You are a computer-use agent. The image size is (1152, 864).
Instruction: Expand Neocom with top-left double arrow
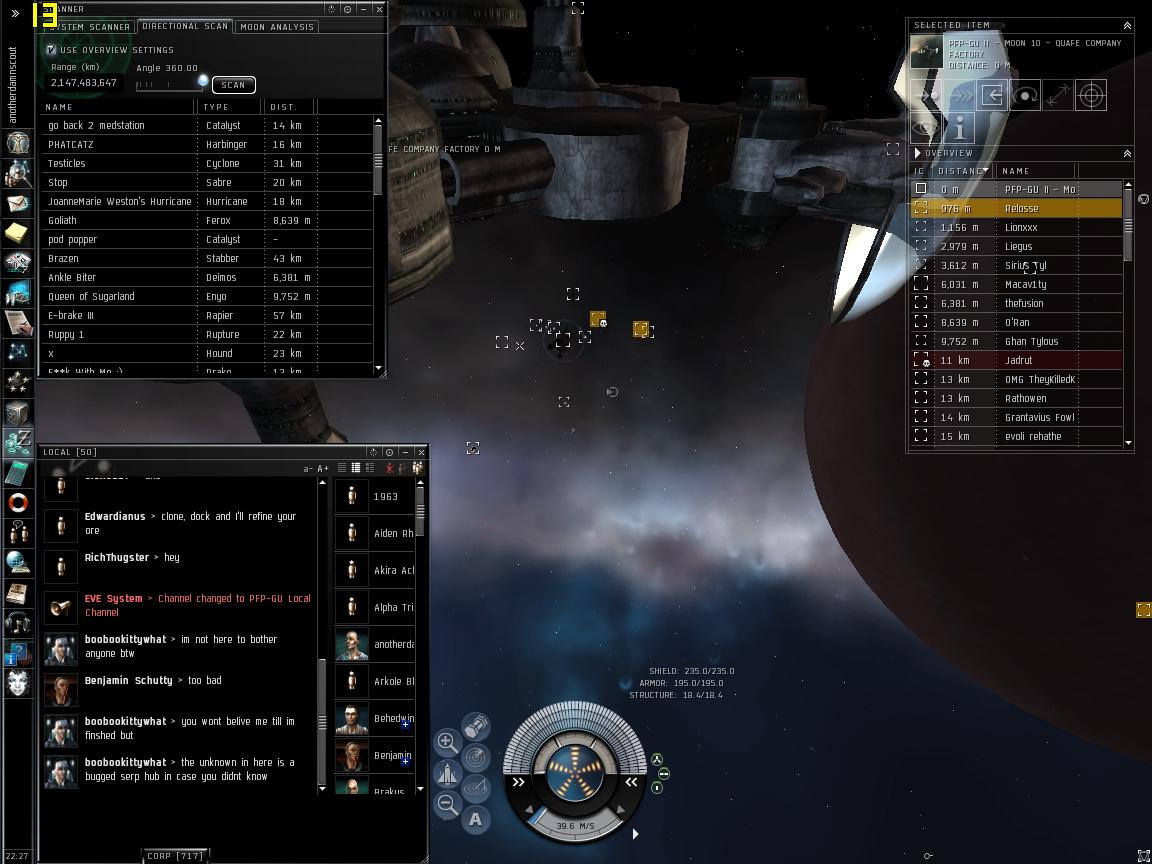pyautogui.click(x=15, y=13)
